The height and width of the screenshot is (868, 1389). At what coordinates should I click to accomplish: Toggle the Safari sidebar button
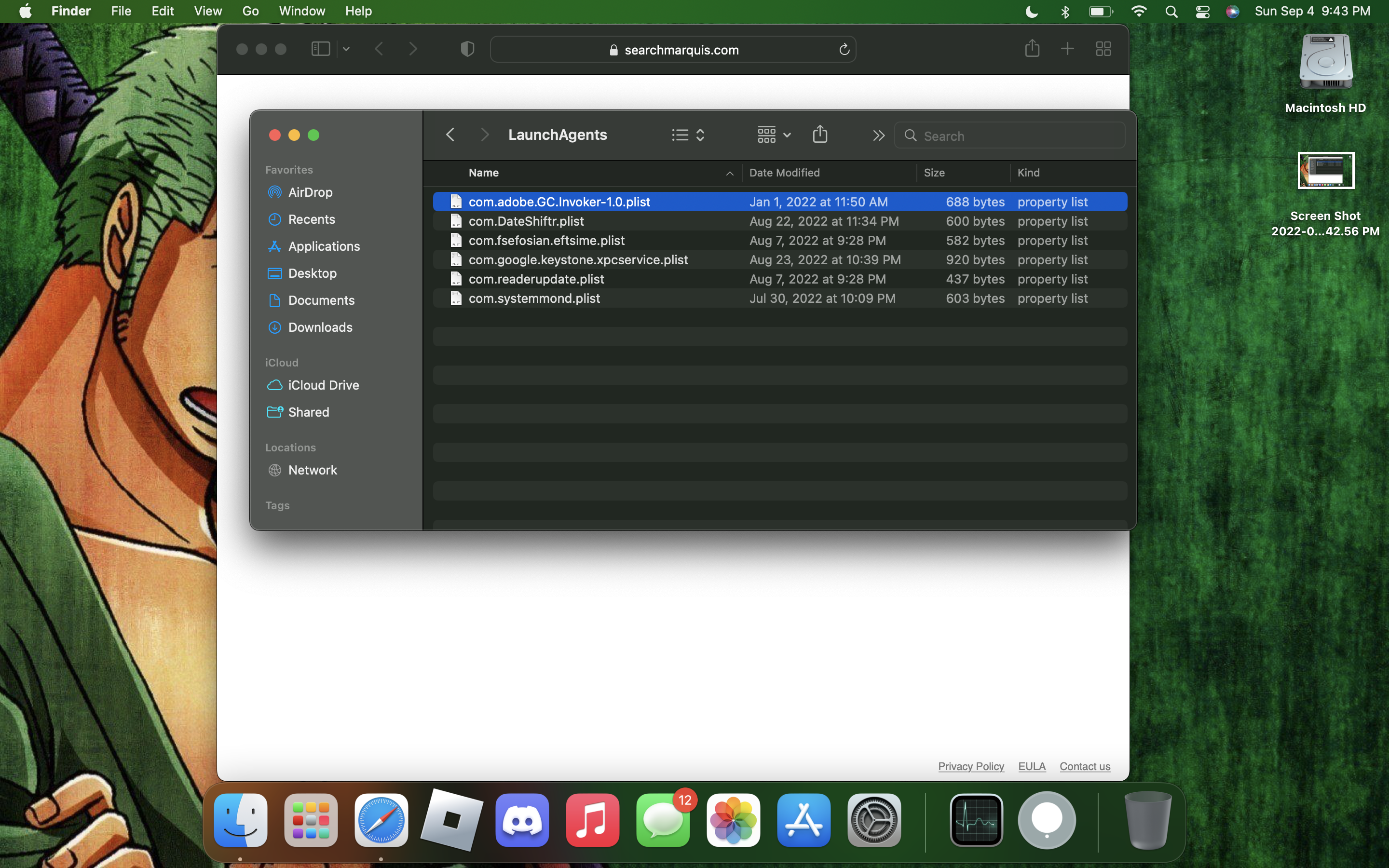click(x=320, y=49)
